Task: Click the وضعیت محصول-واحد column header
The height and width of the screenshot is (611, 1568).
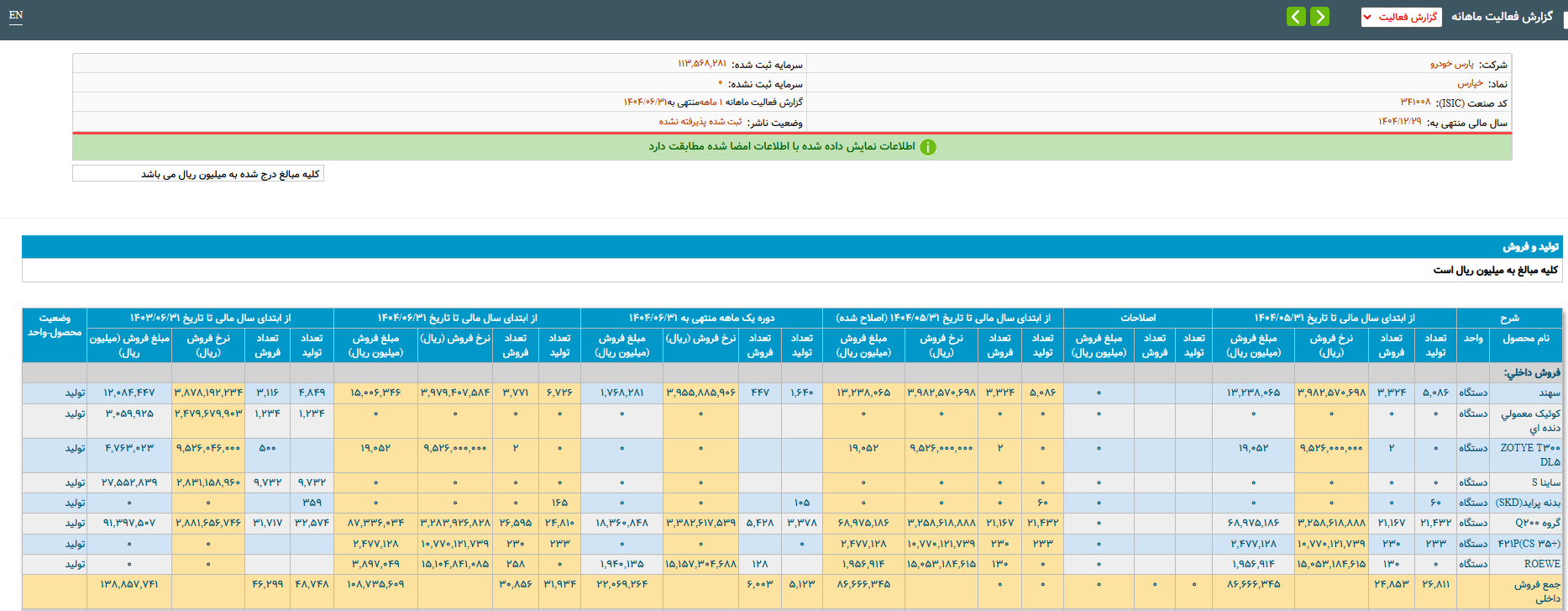Action: [x=55, y=325]
